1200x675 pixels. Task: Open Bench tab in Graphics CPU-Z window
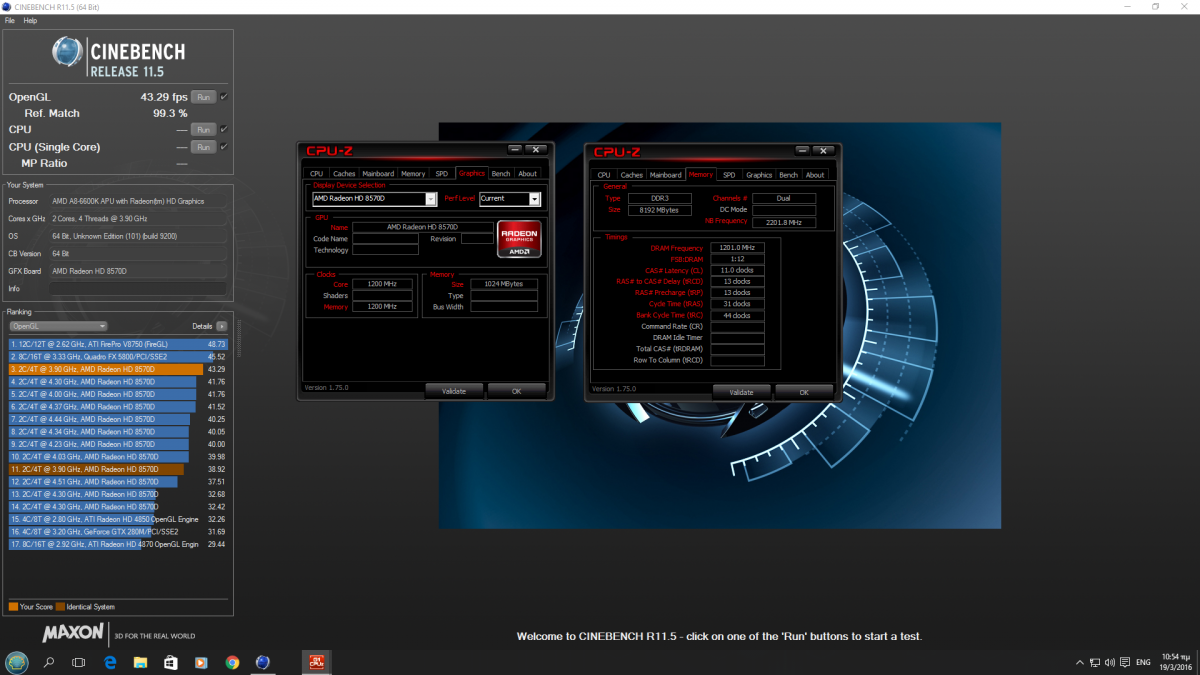pyautogui.click(x=501, y=174)
